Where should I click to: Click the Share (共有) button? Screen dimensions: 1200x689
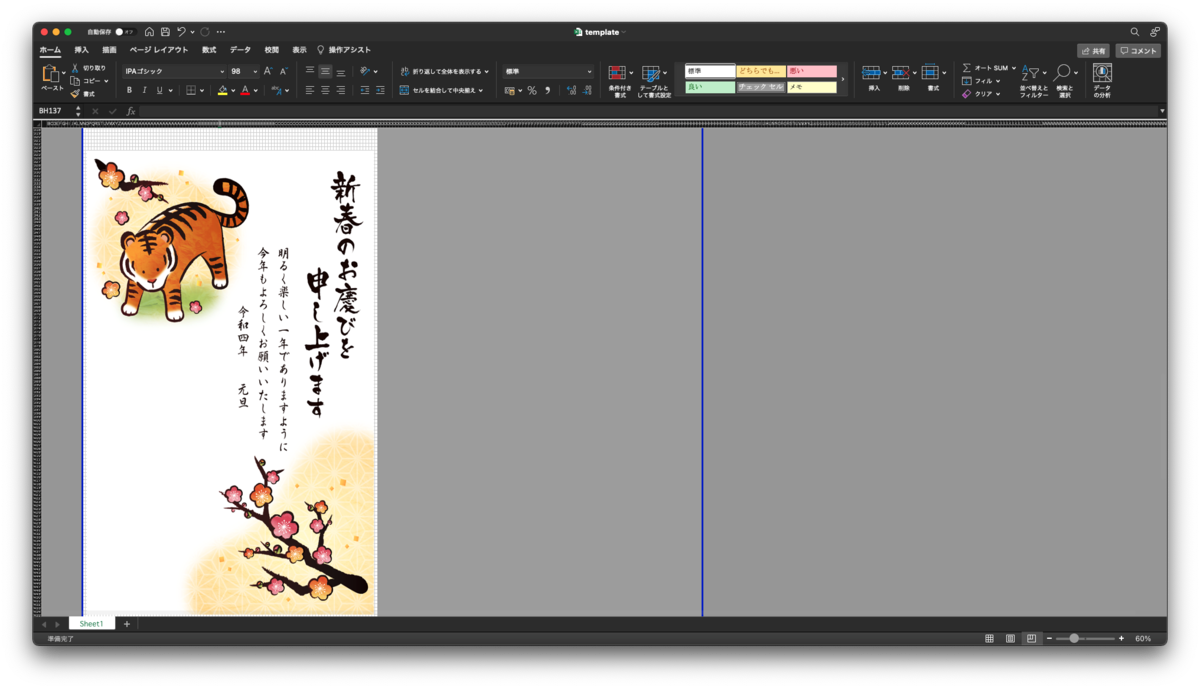tap(1093, 51)
